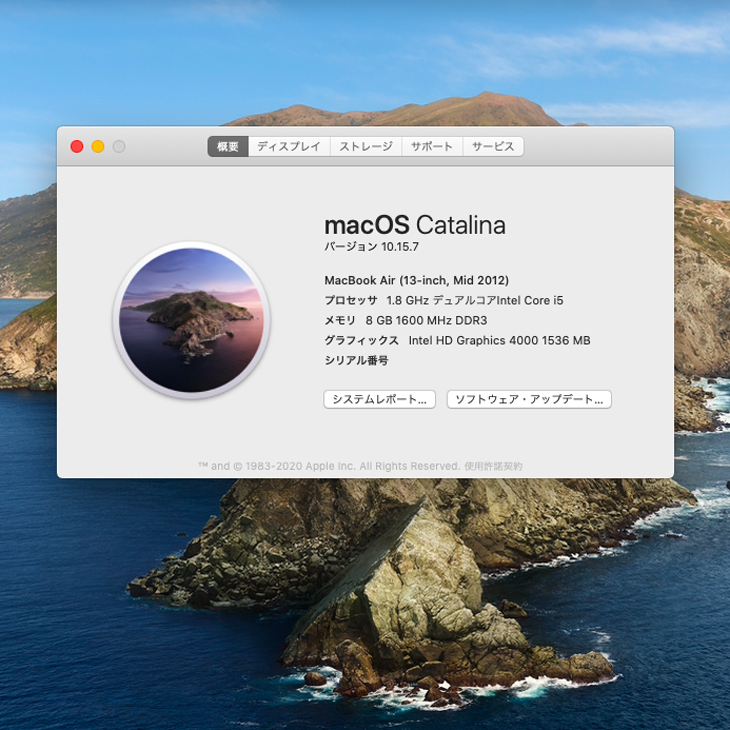Open ソフトウェア・アップデート... button
The height and width of the screenshot is (730, 730).
tap(529, 399)
